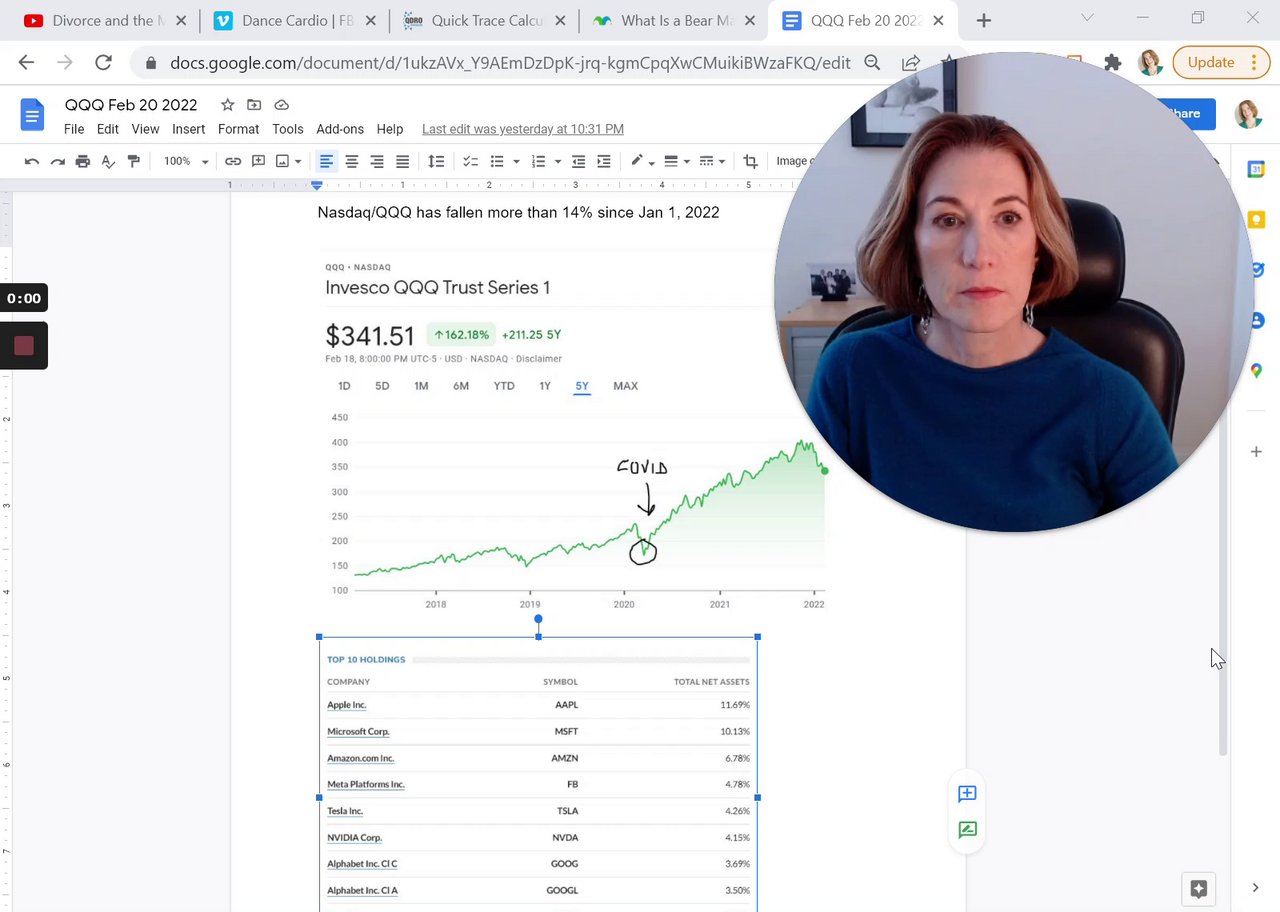Click the zoom magnifier in the address bar
The height and width of the screenshot is (912, 1280).
[872, 63]
